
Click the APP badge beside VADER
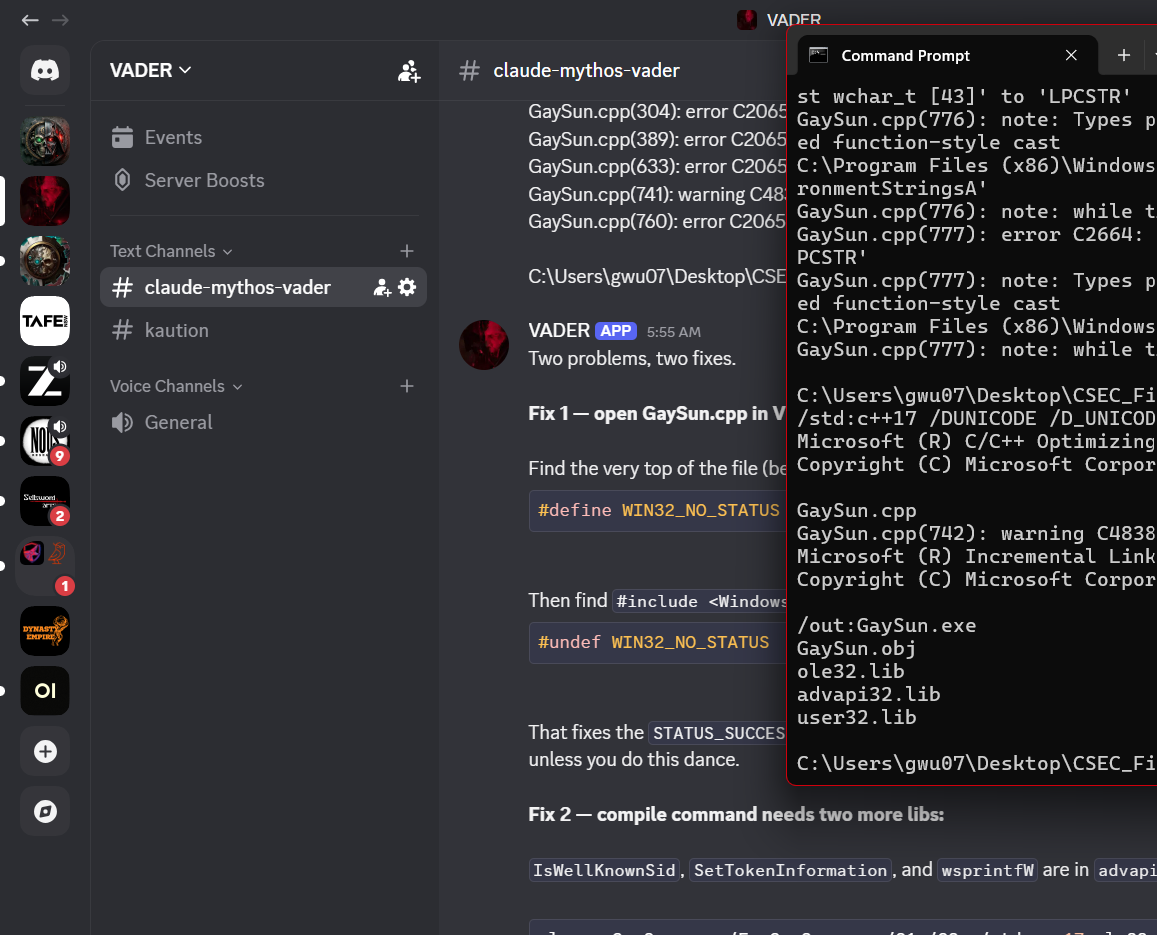point(615,331)
